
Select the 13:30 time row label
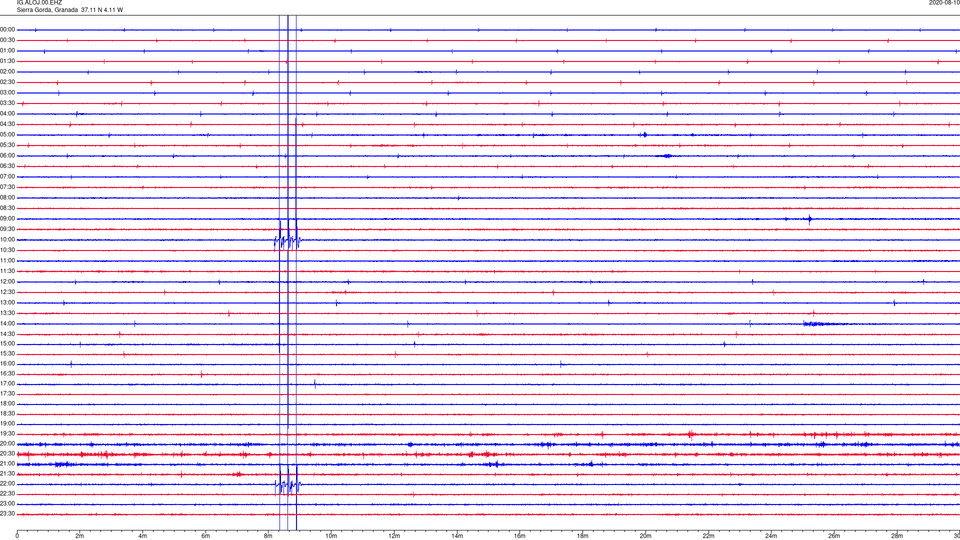(8, 313)
